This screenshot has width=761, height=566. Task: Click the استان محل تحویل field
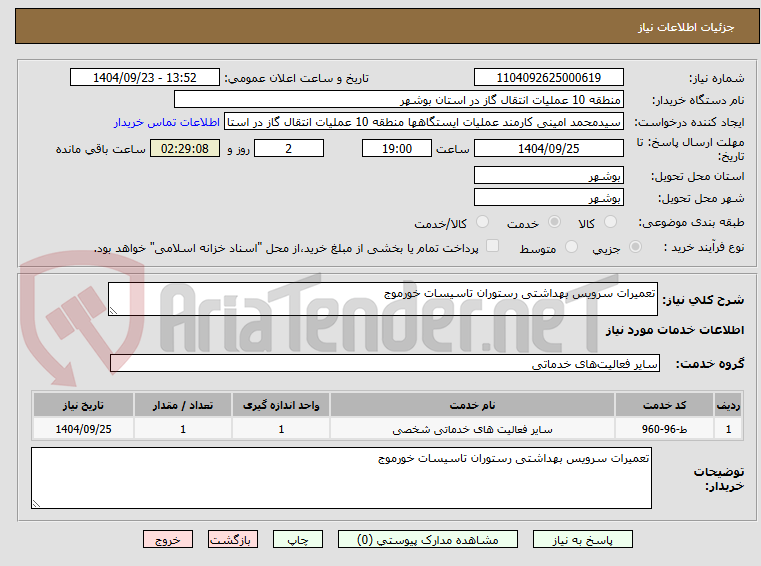coord(548,175)
